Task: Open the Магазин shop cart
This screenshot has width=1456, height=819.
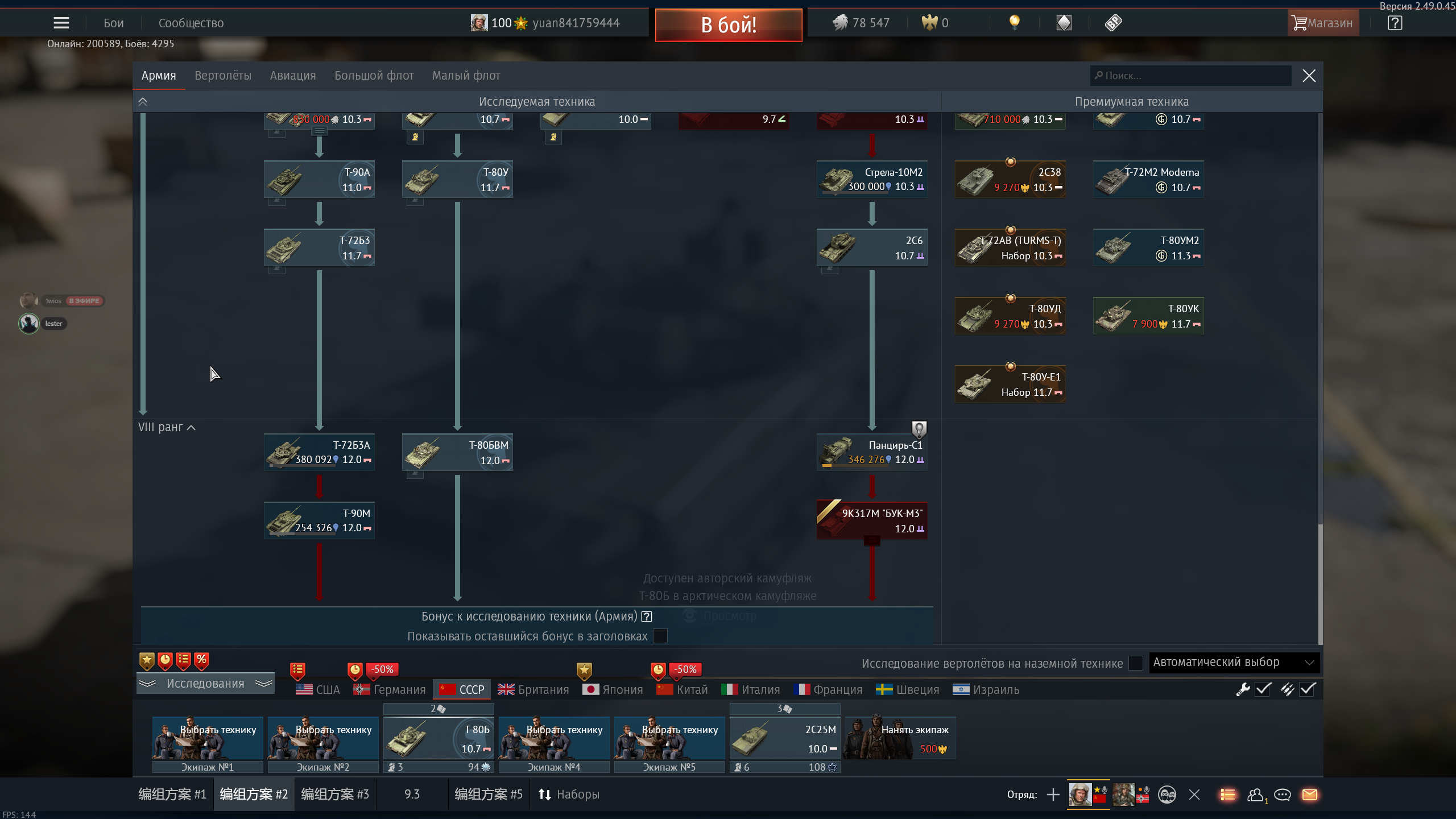Action: pyautogui.click(x=1322, y=23)
